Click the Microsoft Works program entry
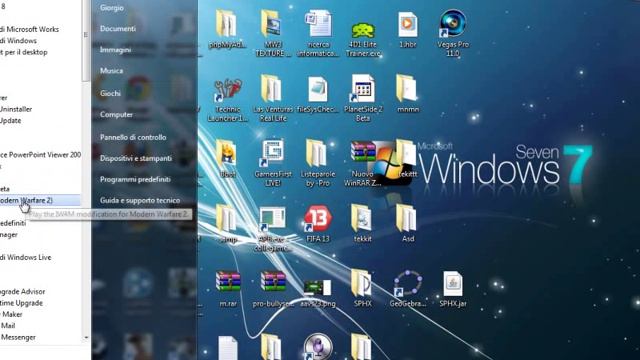The height and width of the screenshot is (360, 640). 29,29
